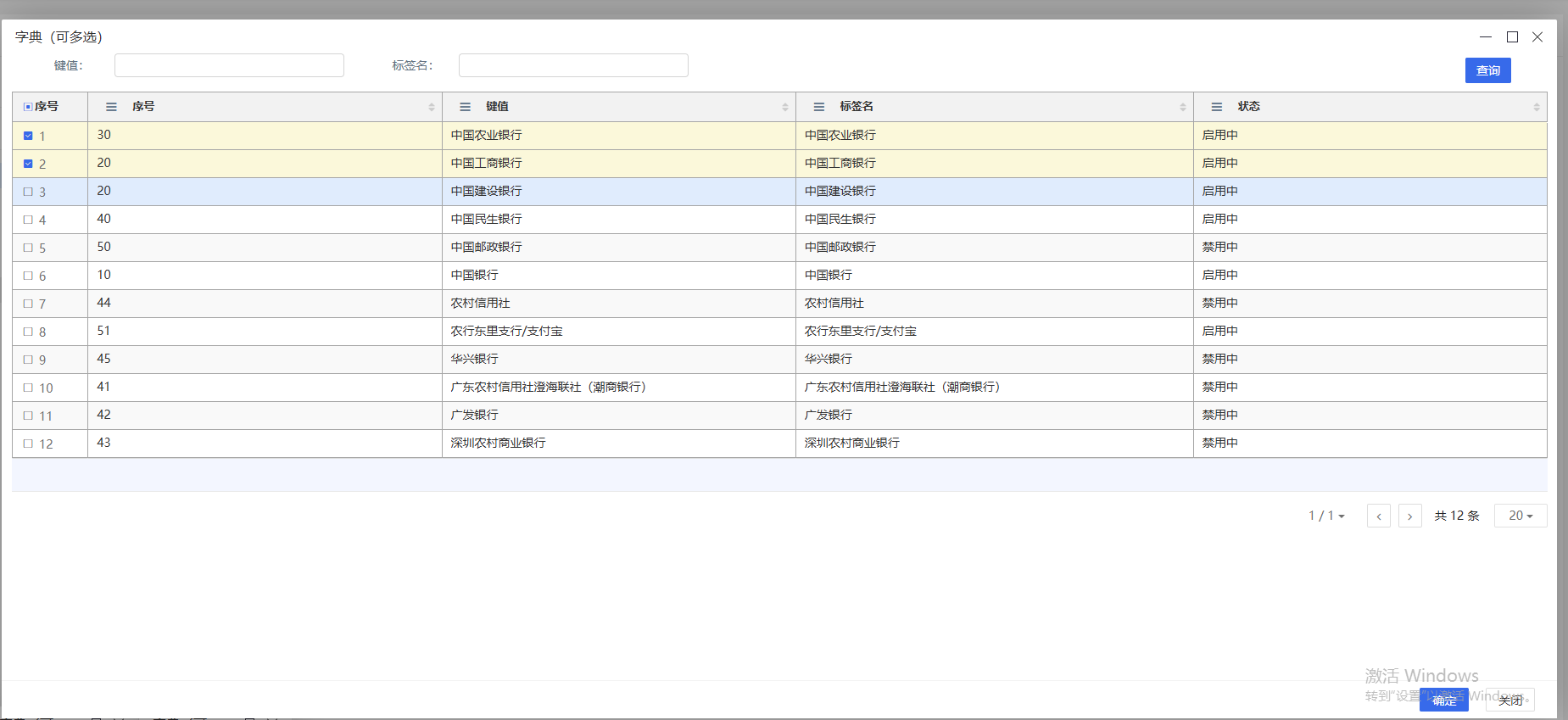Open the page selector 1 / 1 dropdown
The width and height of the screenshot is (1568, 720).
1326,516
